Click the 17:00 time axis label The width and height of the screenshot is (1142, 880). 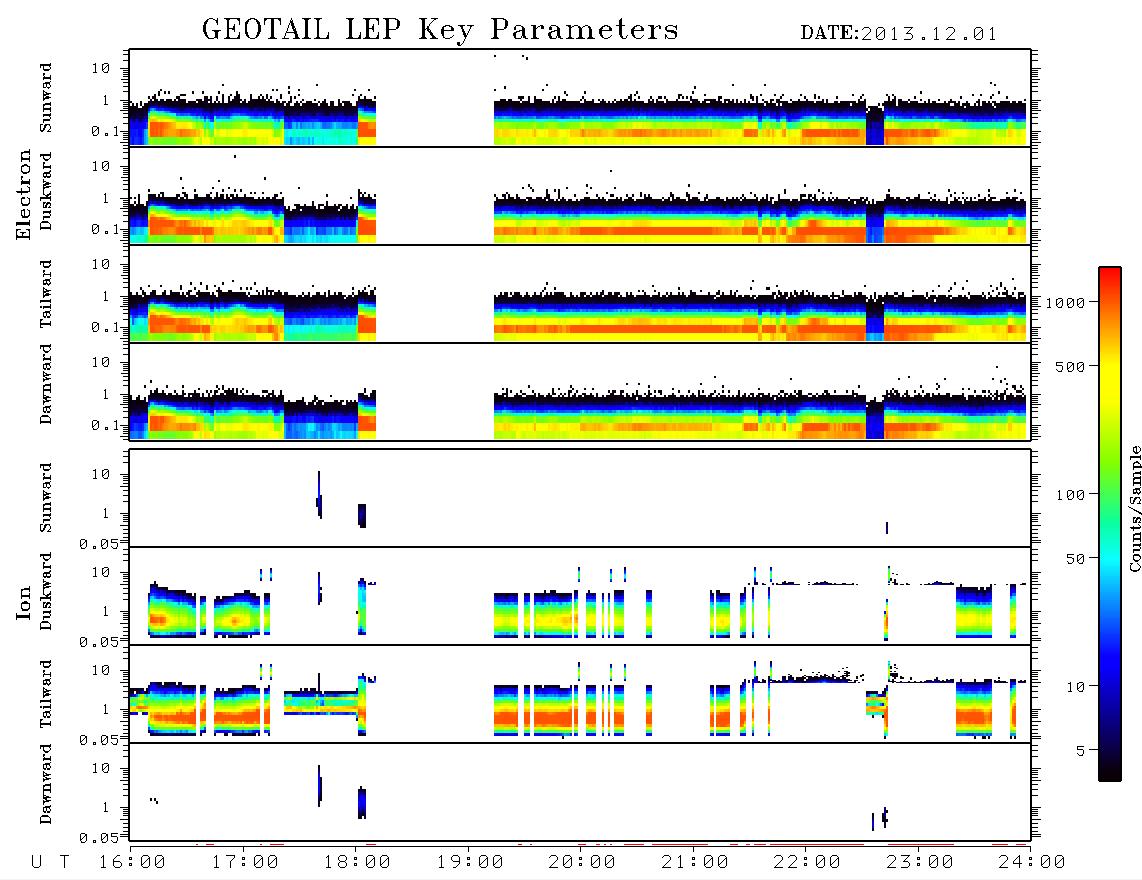[x=245, y=863]
